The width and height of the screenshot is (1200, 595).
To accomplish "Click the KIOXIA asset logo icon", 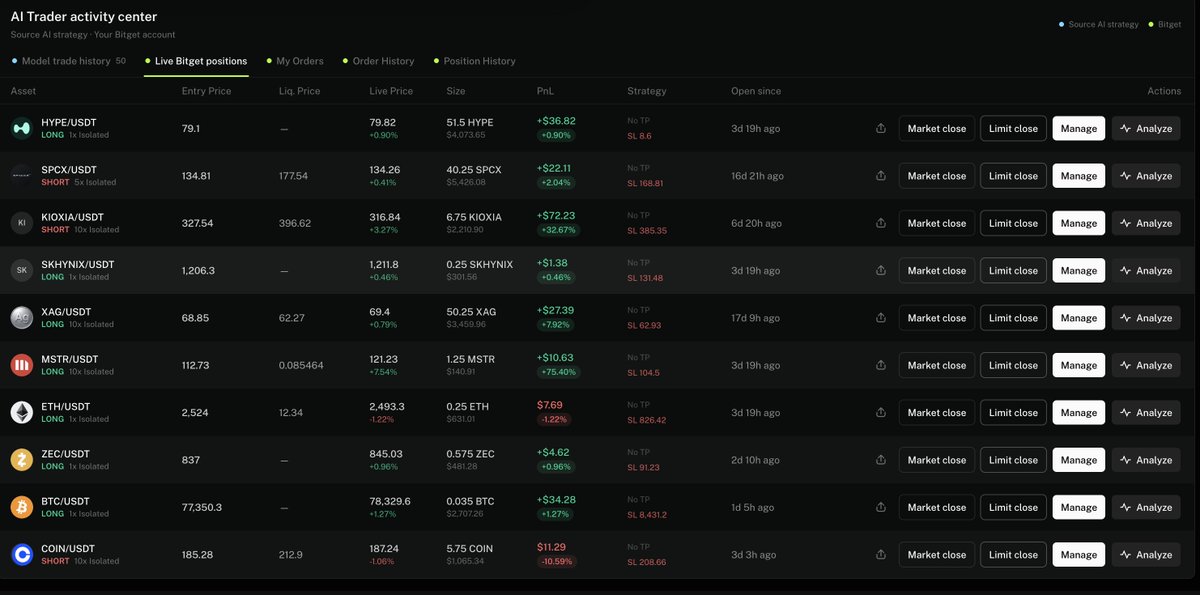I will 21,223.
